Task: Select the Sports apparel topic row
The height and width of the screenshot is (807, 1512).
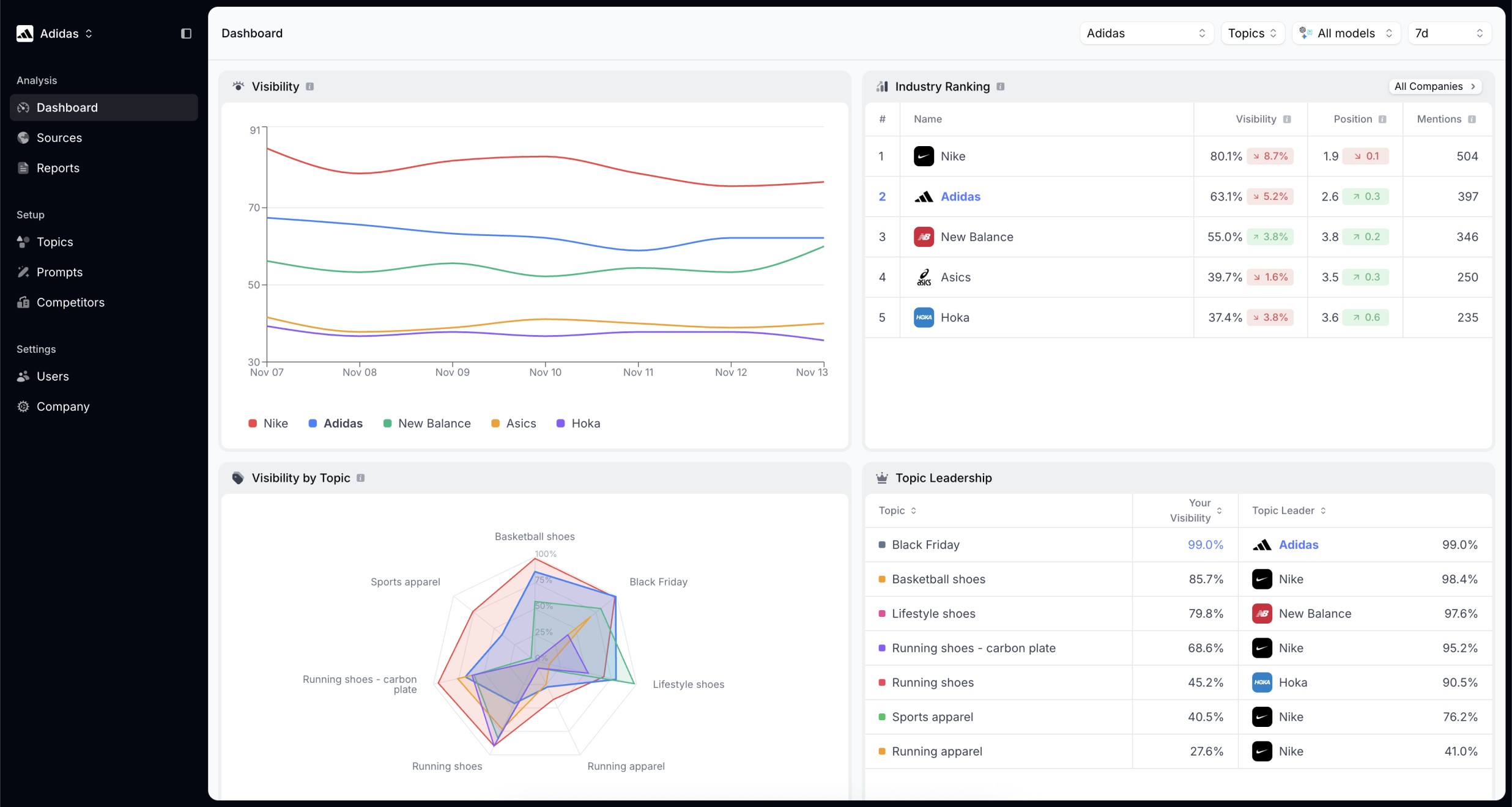Action: coord(1179,717)
